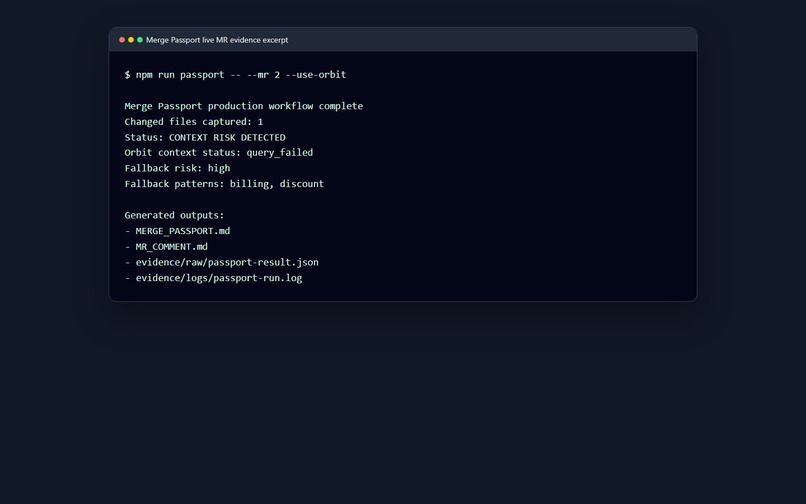Viewport: 806px width, 504px height.
Task: Select line "Merge Passport production workflow complete"
Action: pos(244,106)
